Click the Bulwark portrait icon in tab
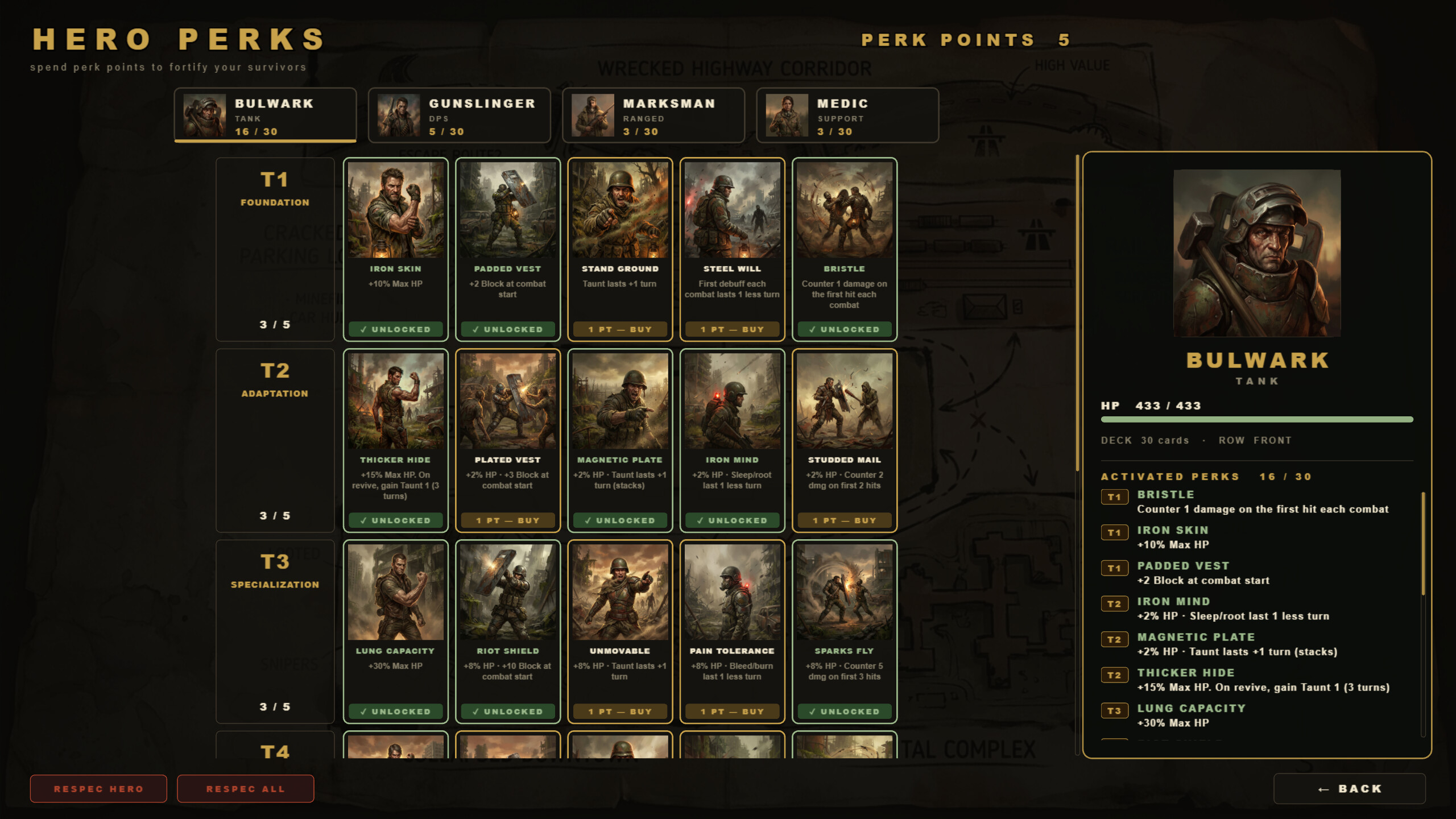Viewport: 1456px width, 819px height. tap(204, 115)
